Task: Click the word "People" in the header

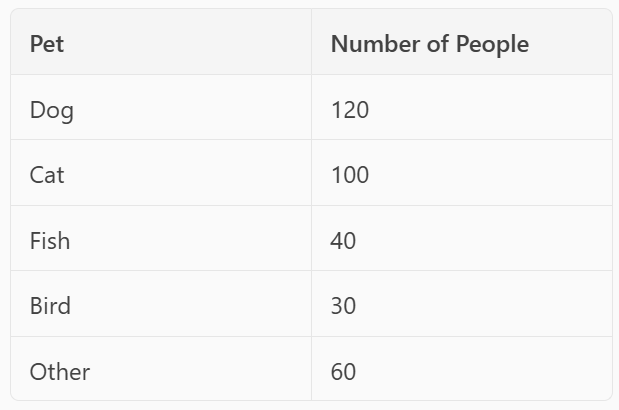Action: tap(492, 44)
